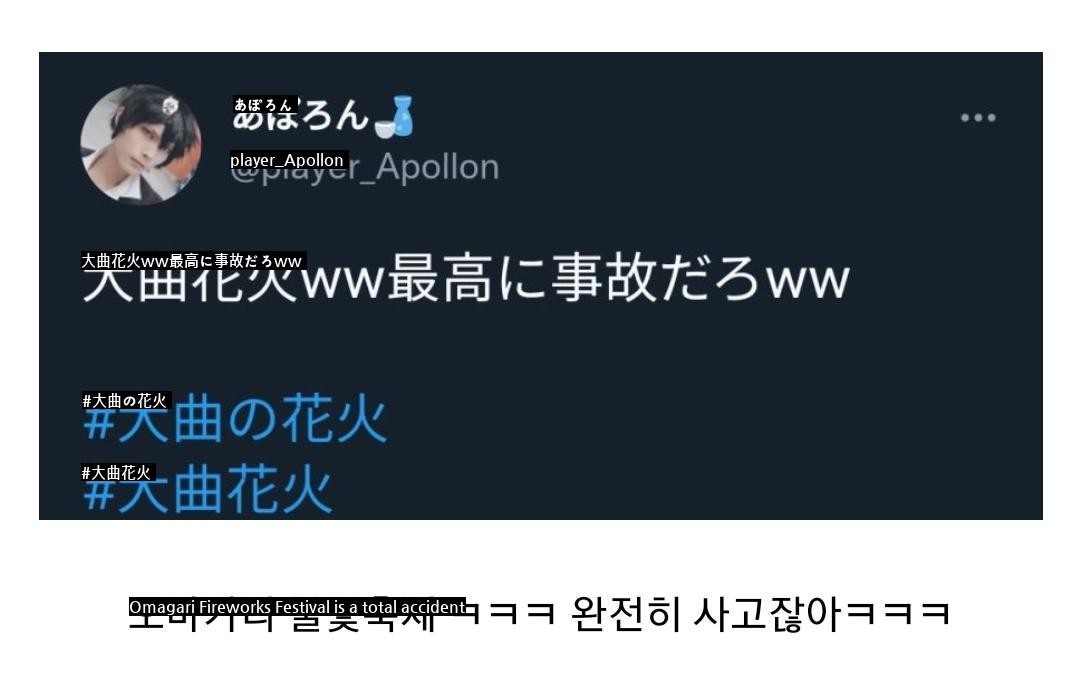Image resolution: width=1080 pixels, height=679 pixels.
Task: Click the small 大曲花火ww最高に事故だろww overlay caption
Action: [x=192, y=260]
